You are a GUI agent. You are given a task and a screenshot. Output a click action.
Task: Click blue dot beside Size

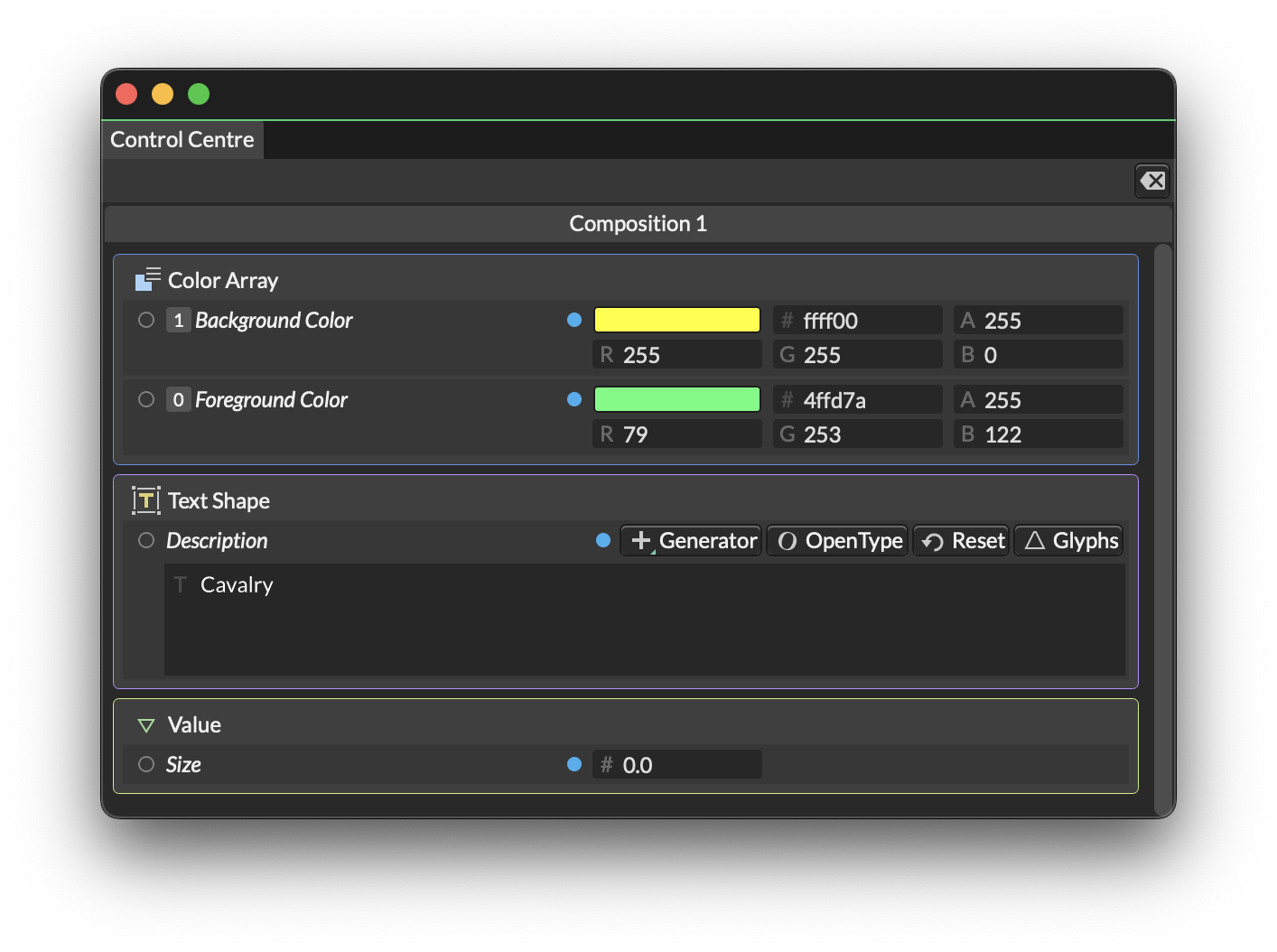[574, 764]
